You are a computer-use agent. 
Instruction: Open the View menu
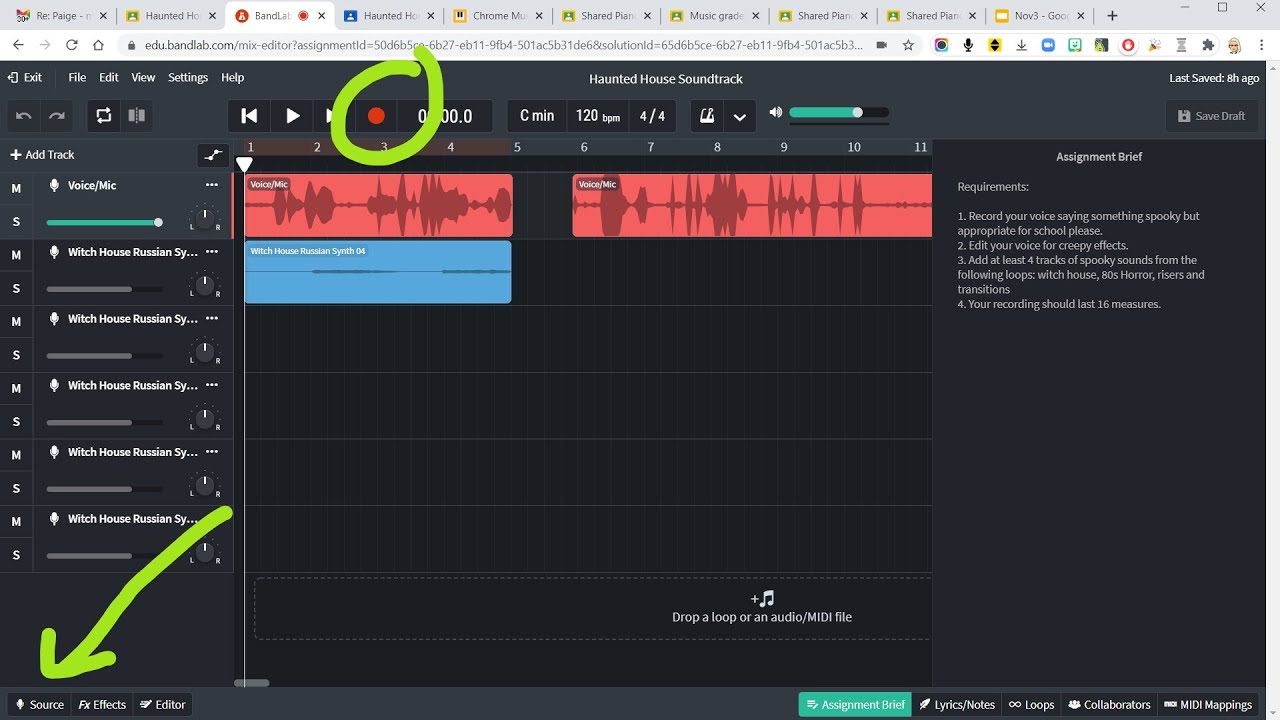point(143,77)
